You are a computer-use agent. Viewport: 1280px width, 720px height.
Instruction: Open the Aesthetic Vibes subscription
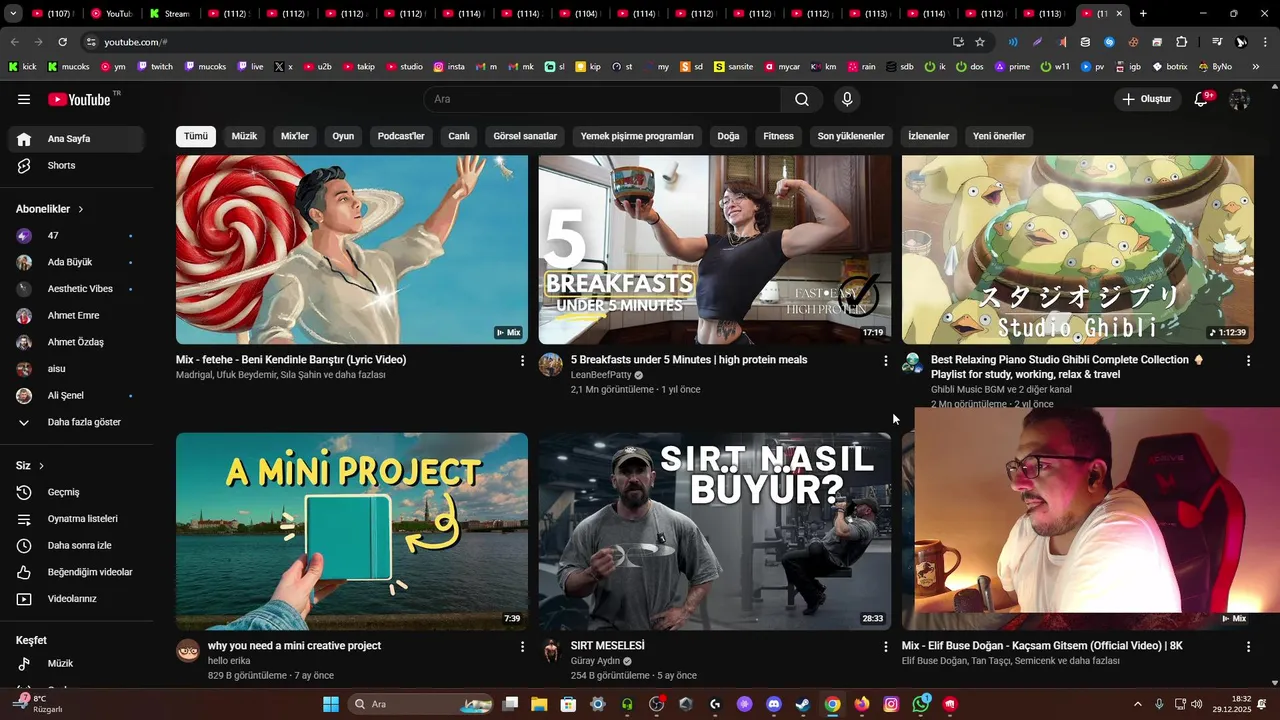[78, 289]
